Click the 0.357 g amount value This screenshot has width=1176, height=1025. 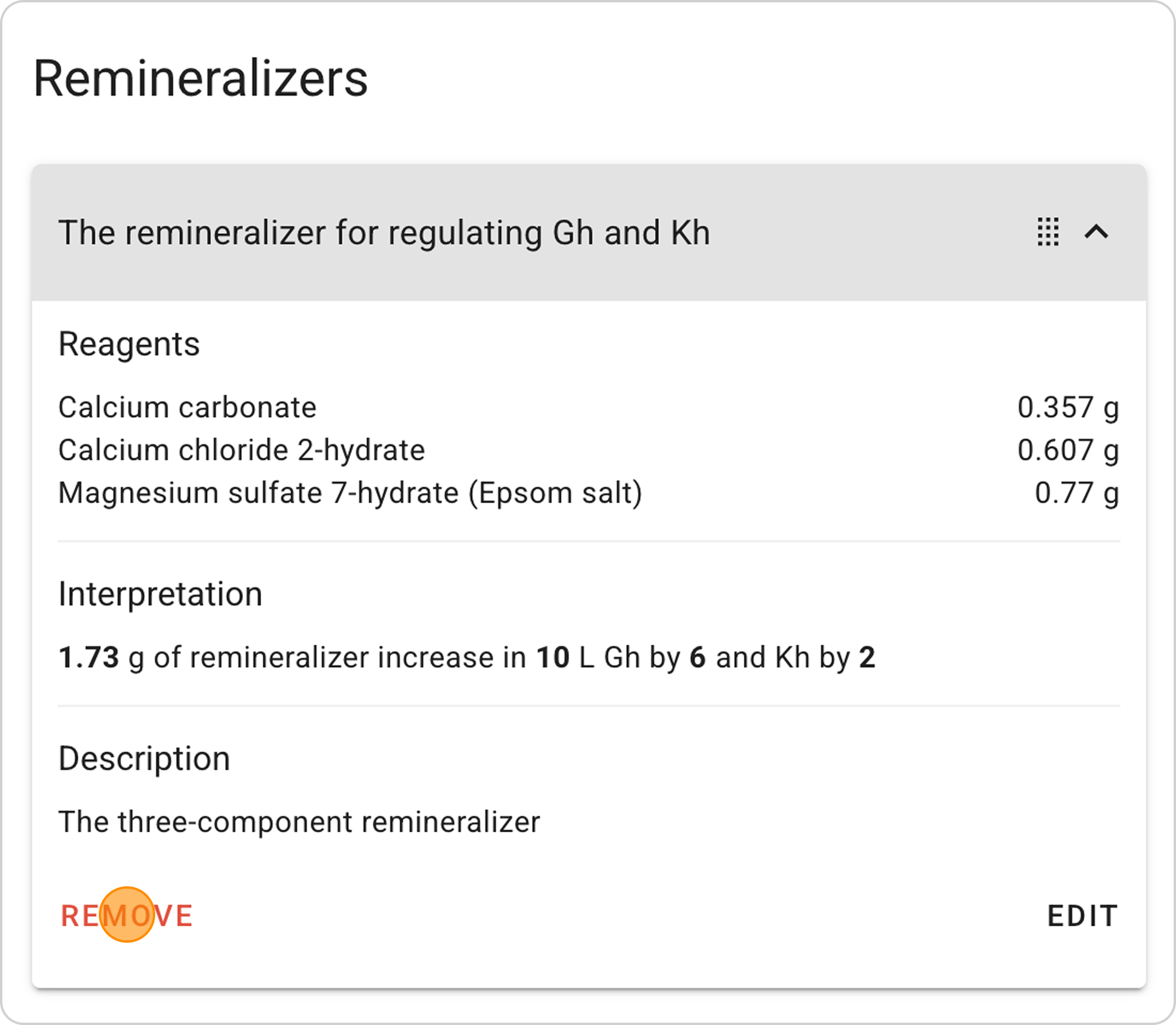pyautogui.click(x=1068, y=407)
